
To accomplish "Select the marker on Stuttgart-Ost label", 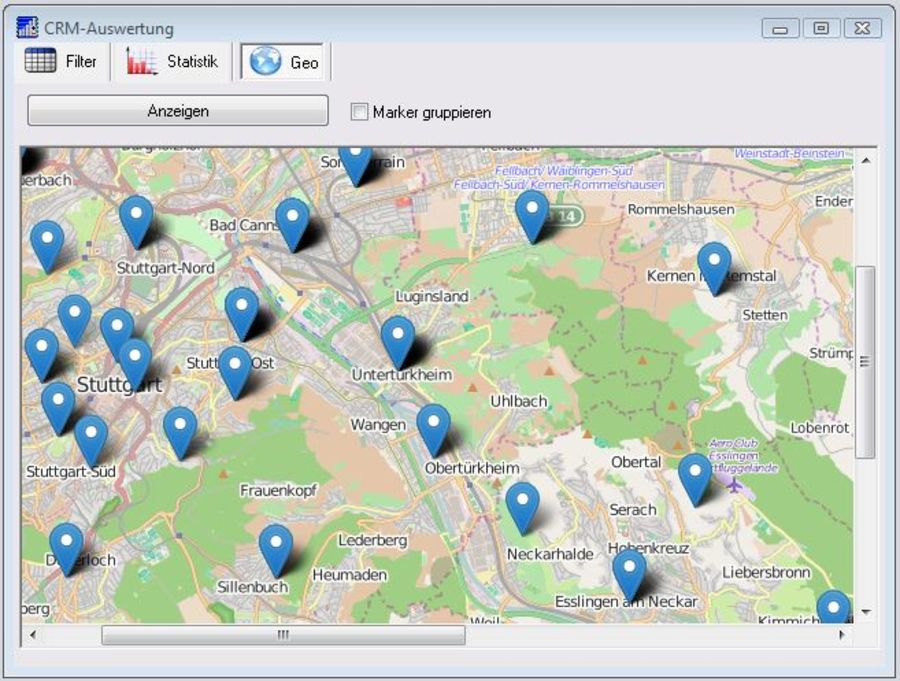I will click(235, 373).
